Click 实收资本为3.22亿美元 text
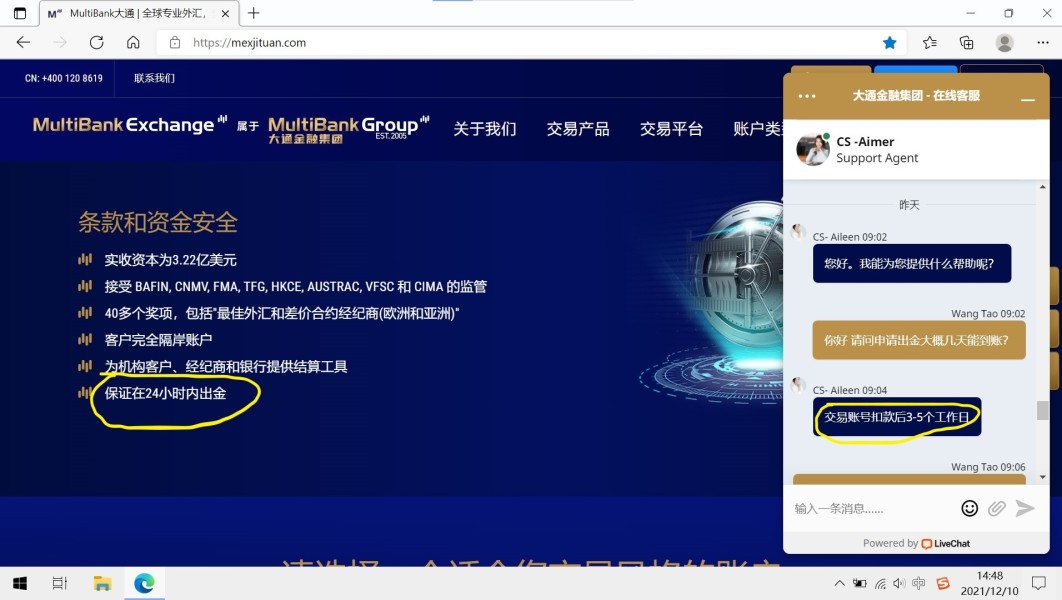The height and width of the screenshot is (600, 1062). (x=171, y=260)
